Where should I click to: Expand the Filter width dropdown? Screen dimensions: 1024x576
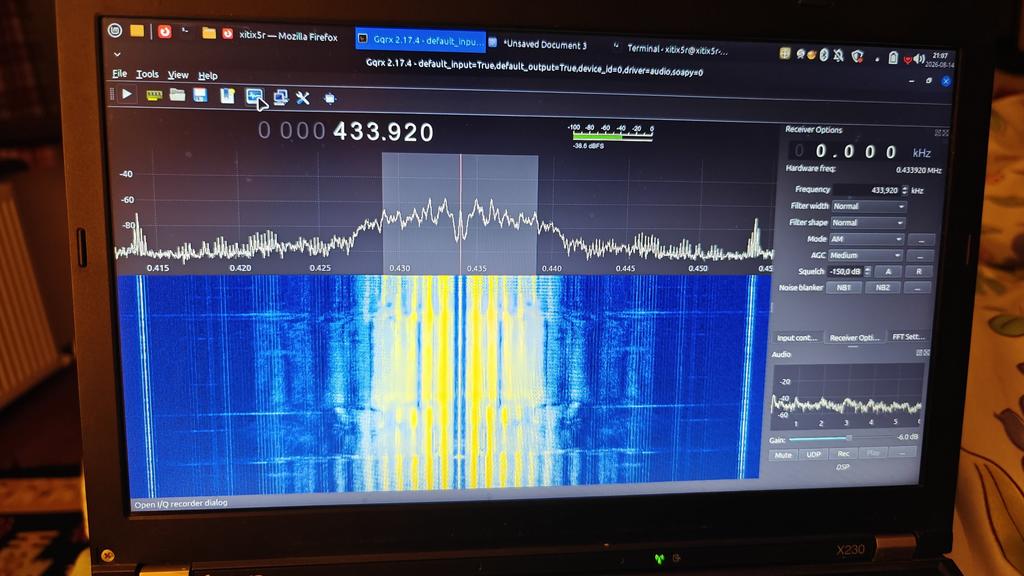coord(869,206)
